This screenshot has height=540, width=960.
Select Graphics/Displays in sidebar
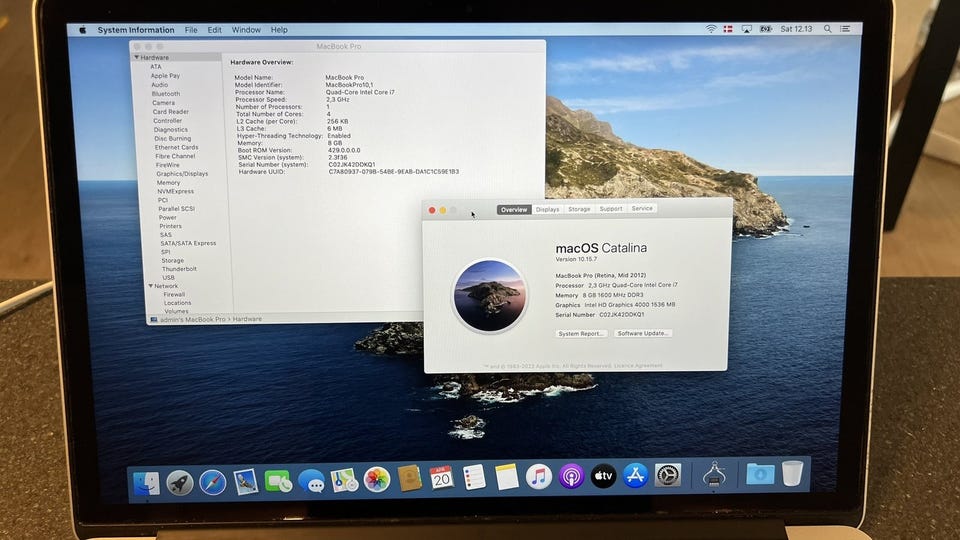(182, 174)
